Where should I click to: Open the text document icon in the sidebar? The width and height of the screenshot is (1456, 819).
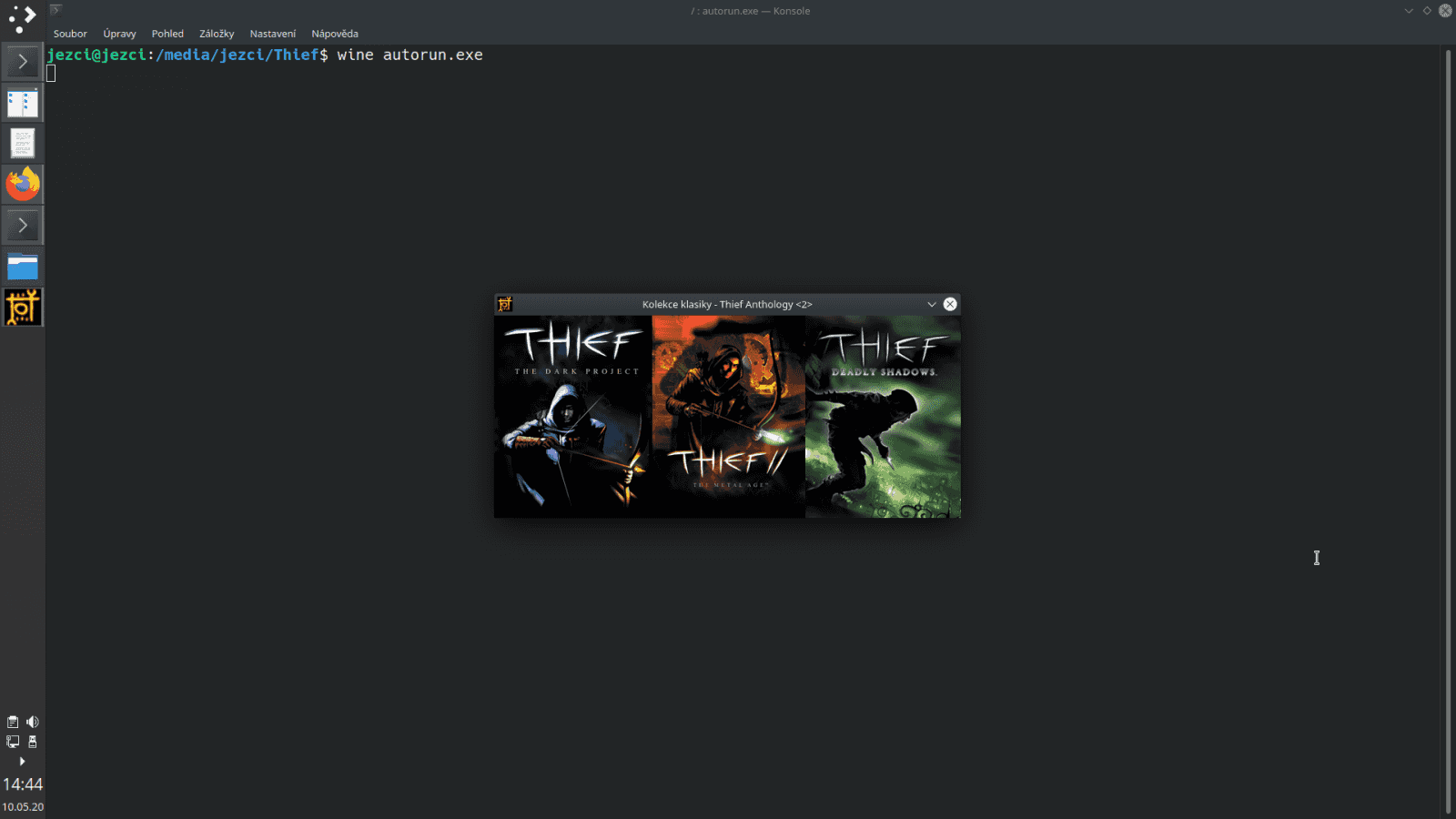tap(22, 143)
